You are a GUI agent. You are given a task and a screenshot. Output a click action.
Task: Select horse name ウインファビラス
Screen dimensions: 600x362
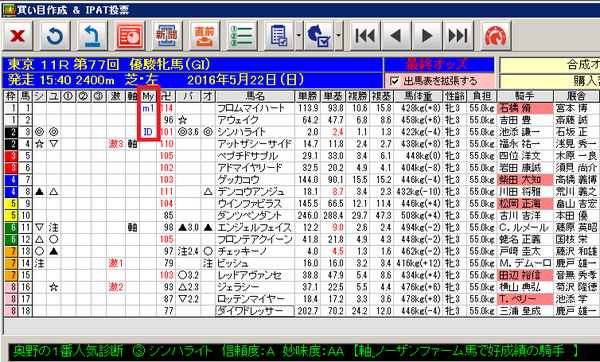click(249, 204)
